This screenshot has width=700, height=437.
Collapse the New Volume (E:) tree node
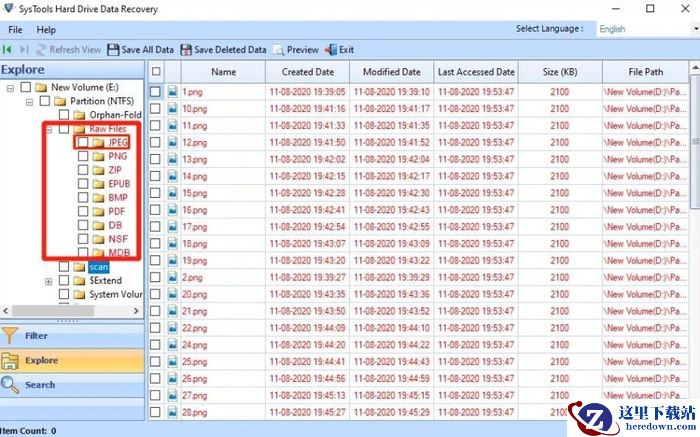pos(10,88)
